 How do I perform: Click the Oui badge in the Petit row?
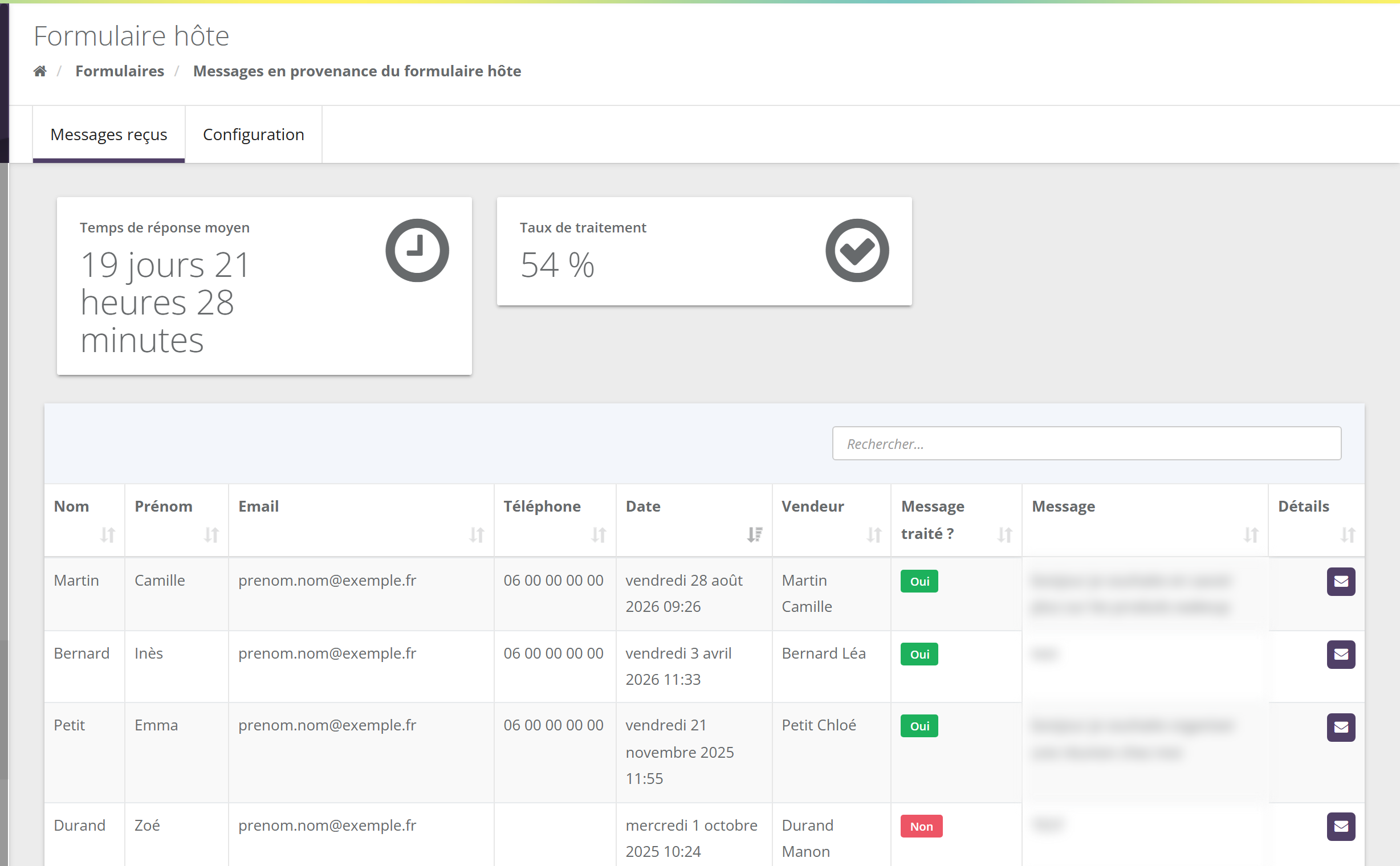pos(919,726)
